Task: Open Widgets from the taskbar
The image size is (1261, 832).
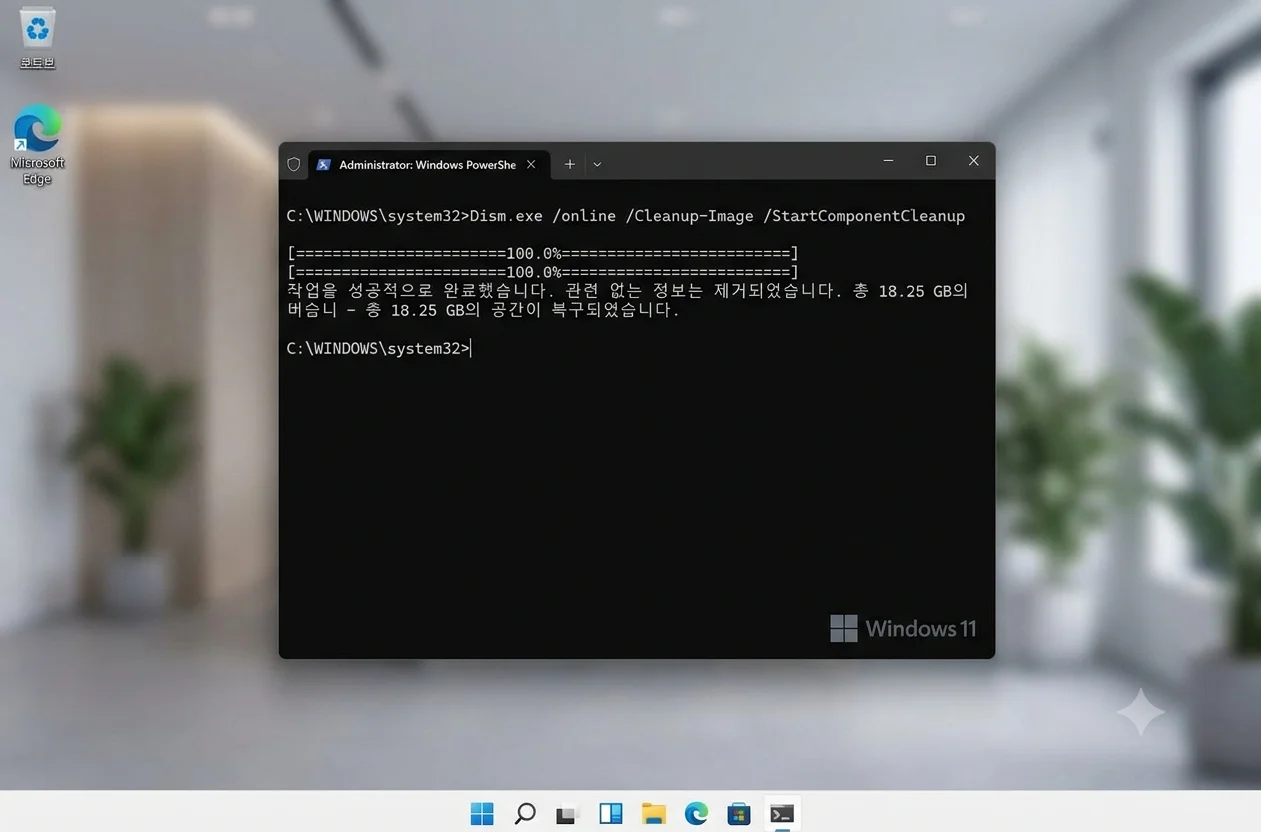Action: point(611,813)
